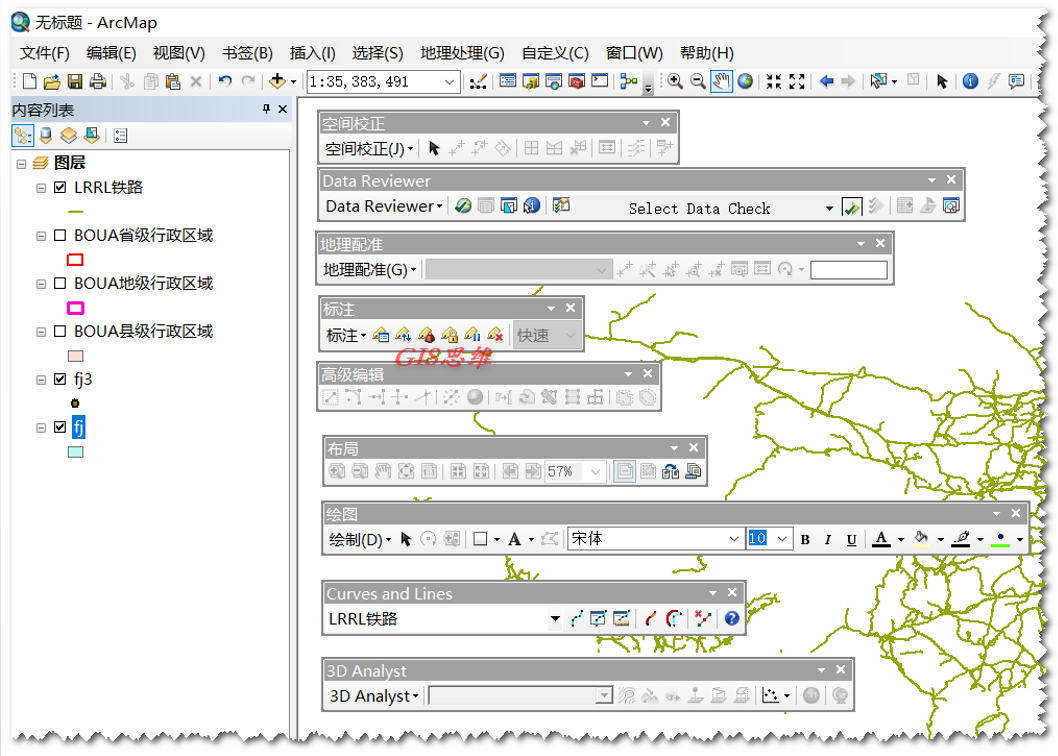Close the 3D Analyst toolbar
This screenshot has height=756, width=1058.
[840, 670]
